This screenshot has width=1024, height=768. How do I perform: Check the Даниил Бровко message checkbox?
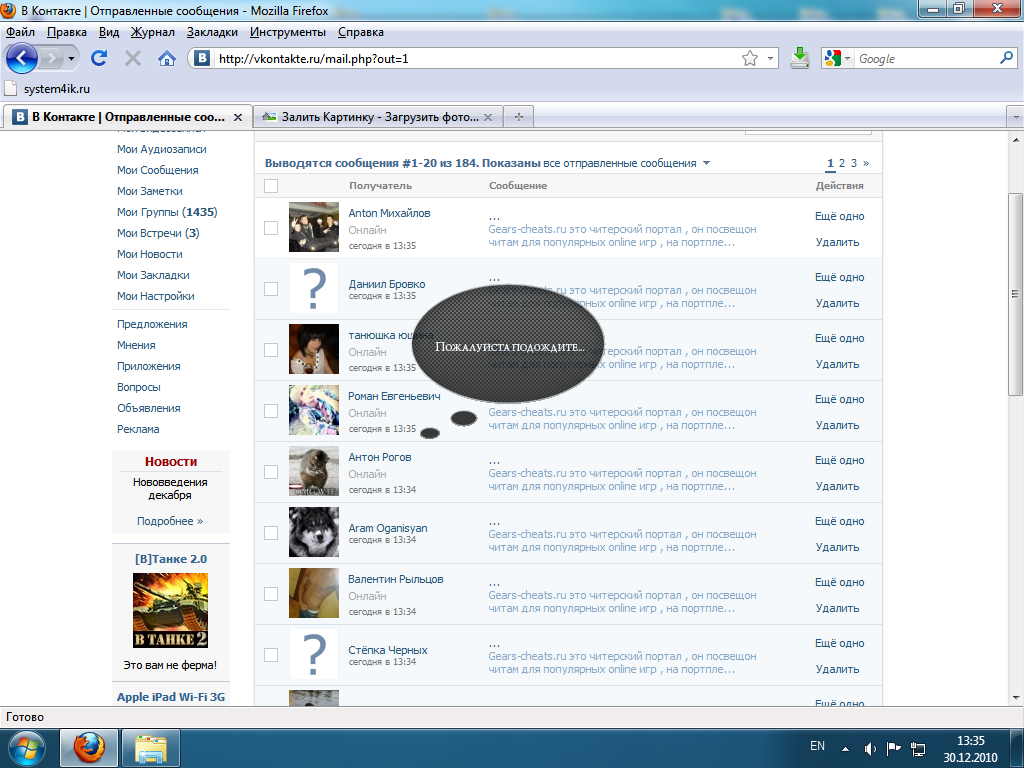click(x=271, y=289)
